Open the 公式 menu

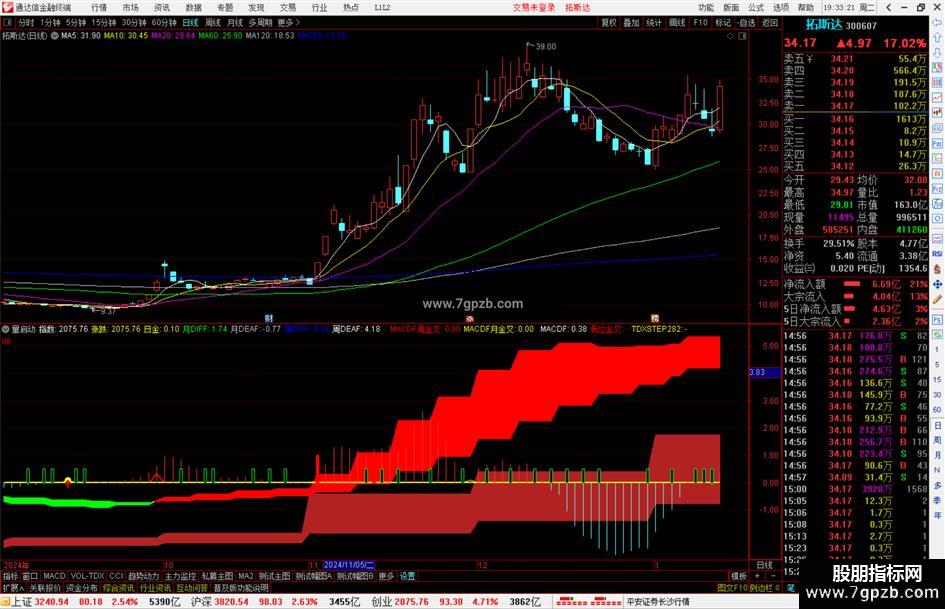756,7
